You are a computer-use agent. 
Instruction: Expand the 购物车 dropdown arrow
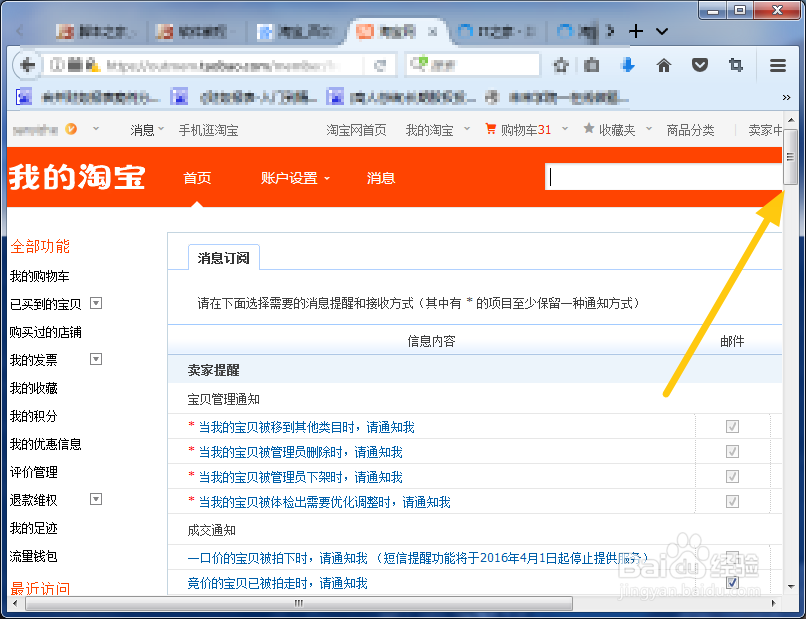click(x=564, y=129)
